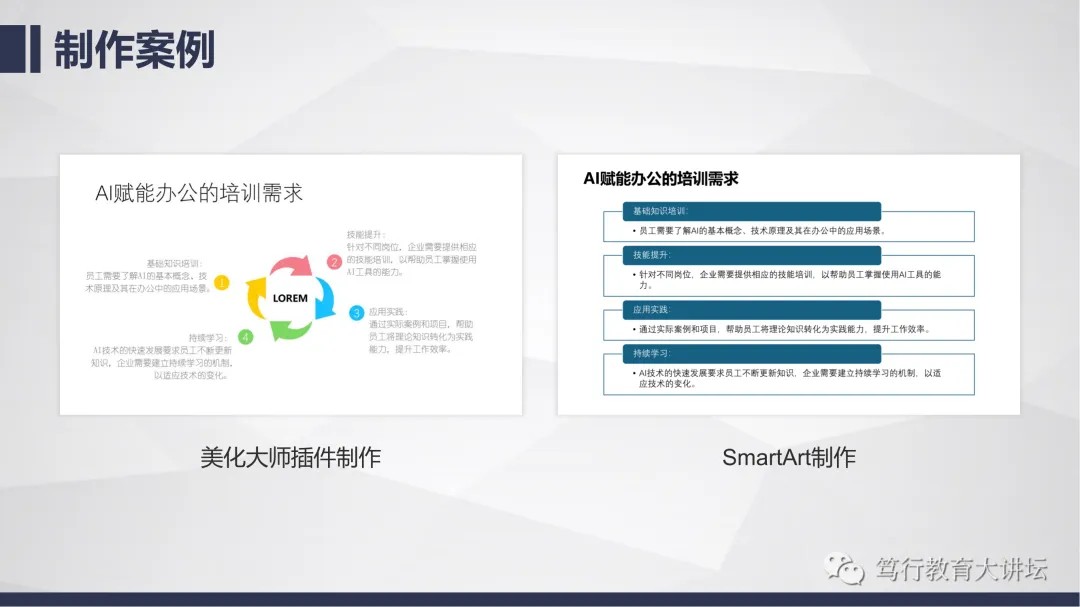1080x607 pixels.
Task: Click the 笃行教育大讲坛 watermark text
Action: pos(961,570)
